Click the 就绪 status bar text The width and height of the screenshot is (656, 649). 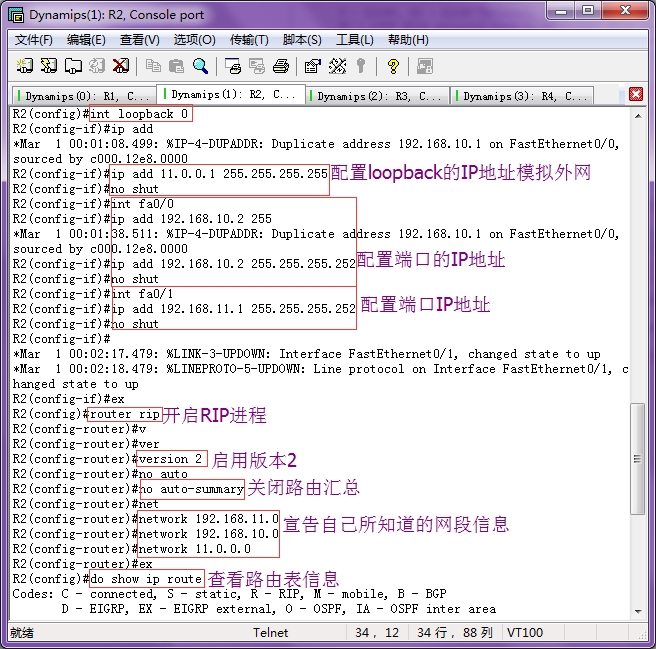pos(22,632)
